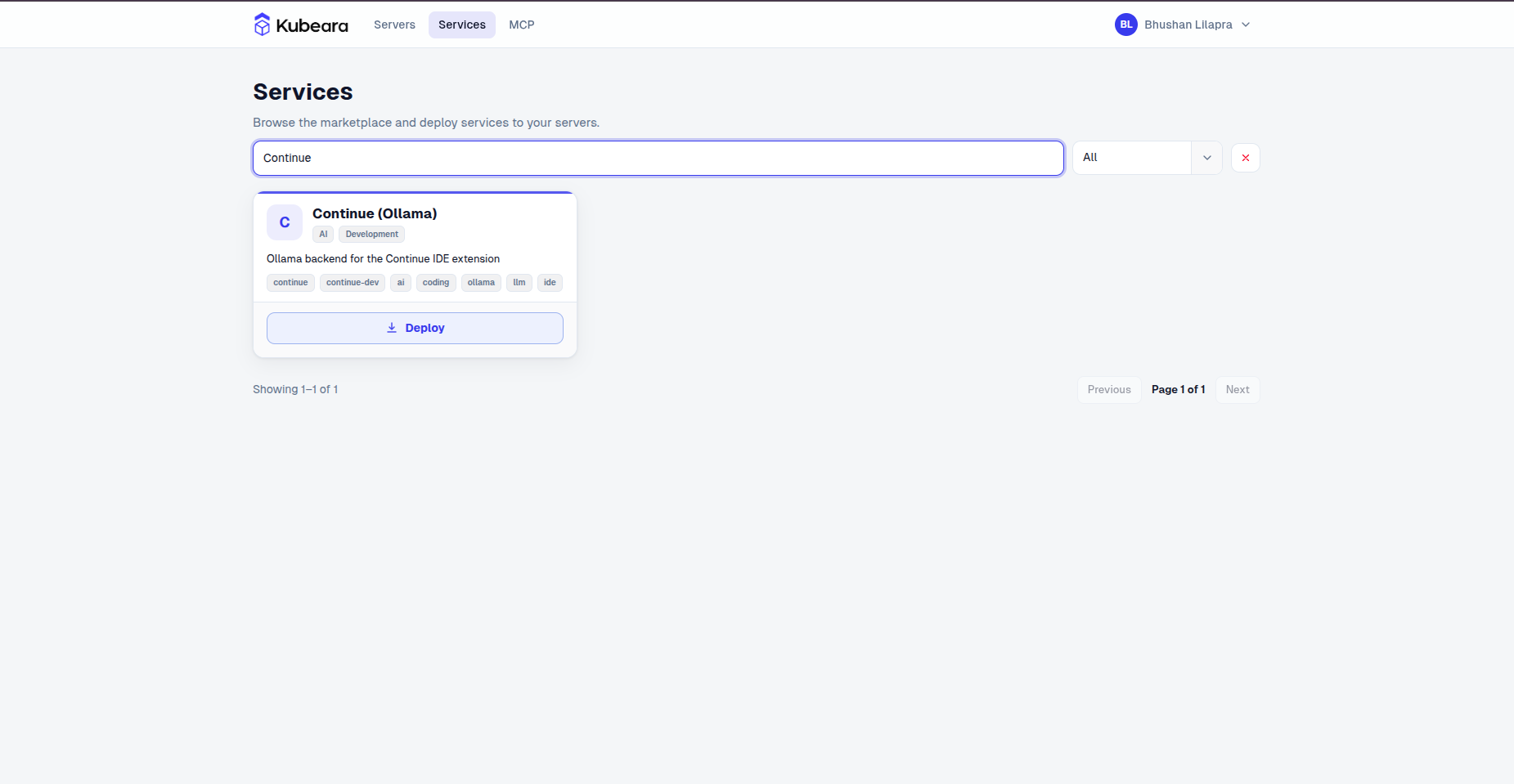Click the Kubeara logo icon

(x=262, y=25)
